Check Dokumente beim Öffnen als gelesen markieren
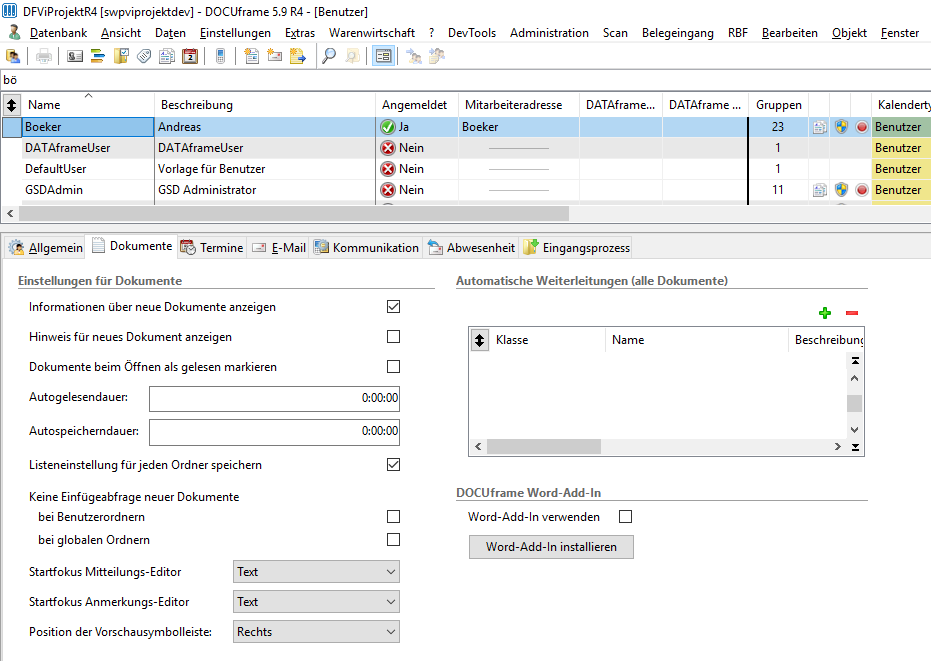 point(393,366)
